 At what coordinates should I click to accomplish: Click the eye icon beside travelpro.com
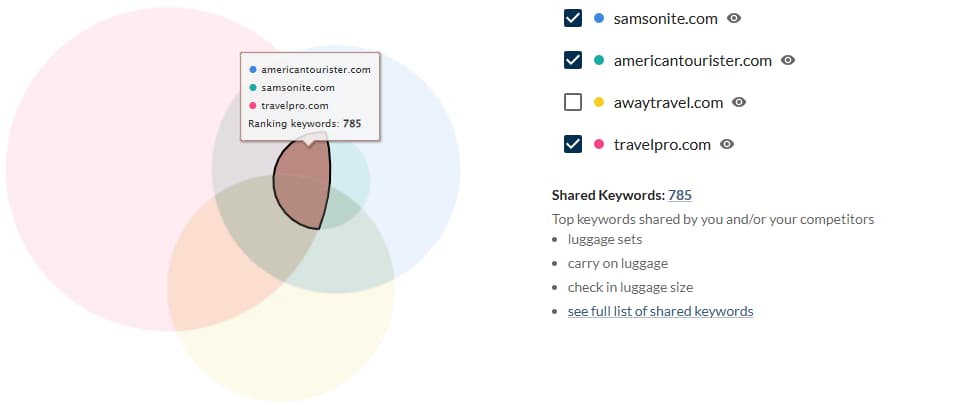727,144
